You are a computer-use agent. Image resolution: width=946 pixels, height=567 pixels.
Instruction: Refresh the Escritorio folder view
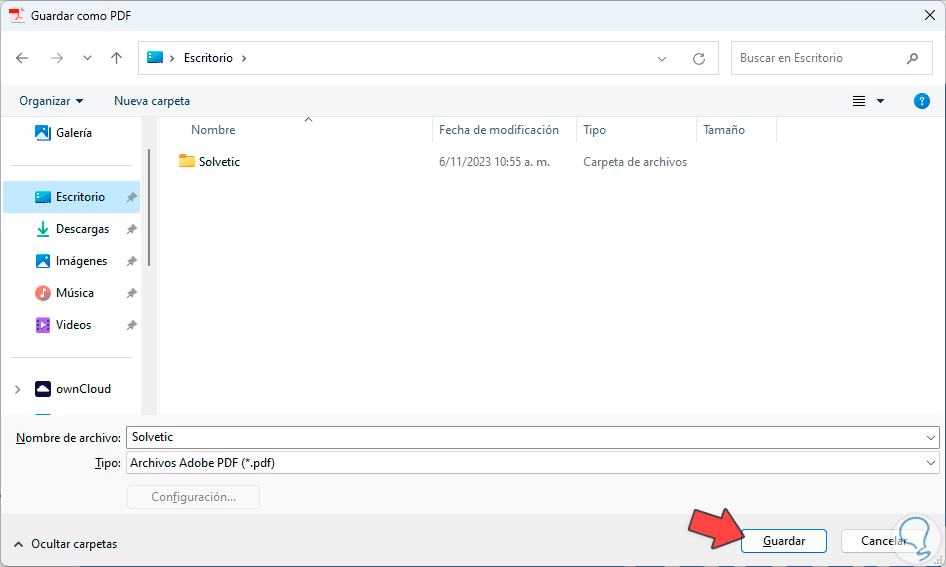coord(699,59)
